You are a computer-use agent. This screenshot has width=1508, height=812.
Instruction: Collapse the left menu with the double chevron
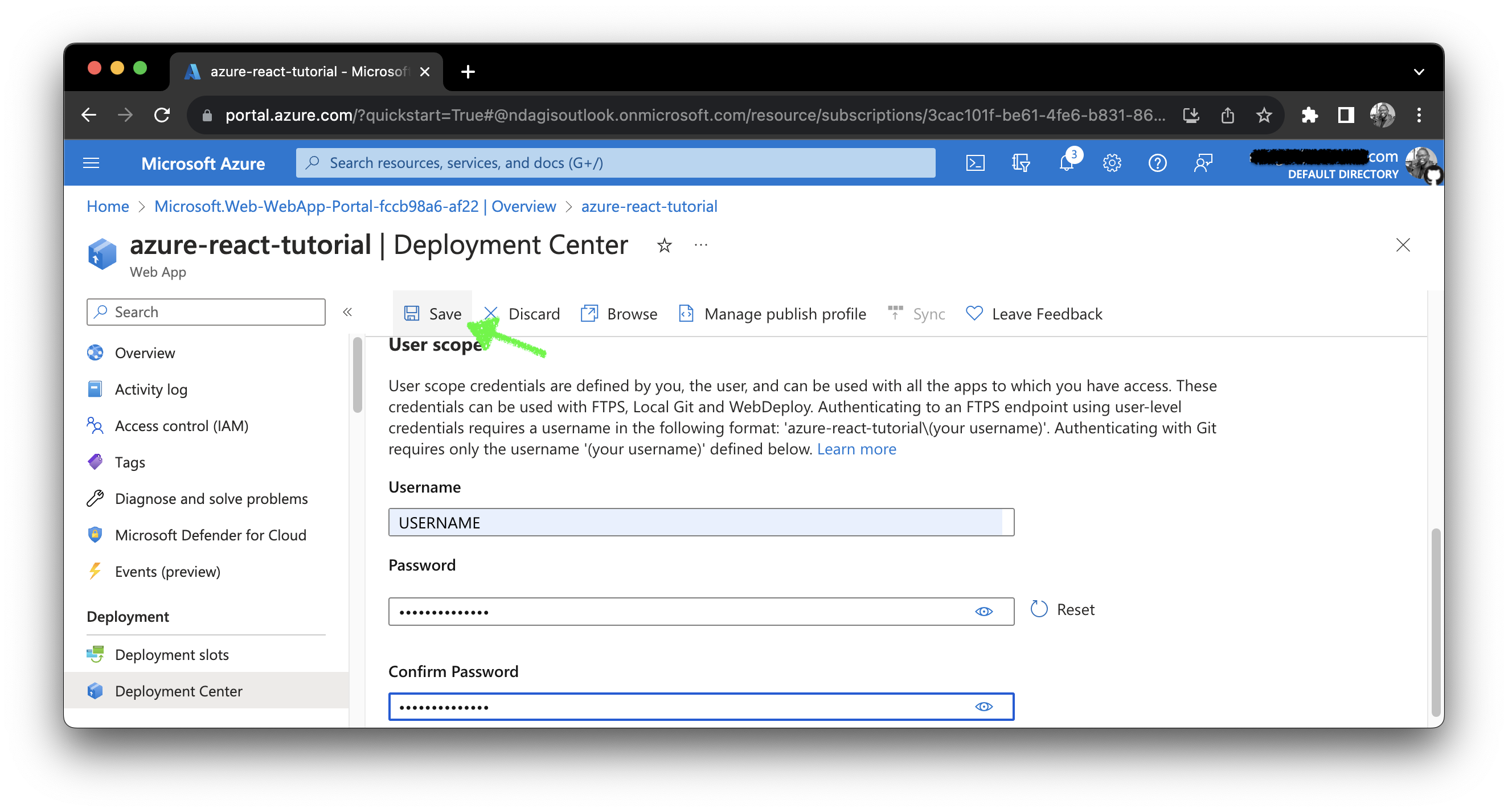347,312
